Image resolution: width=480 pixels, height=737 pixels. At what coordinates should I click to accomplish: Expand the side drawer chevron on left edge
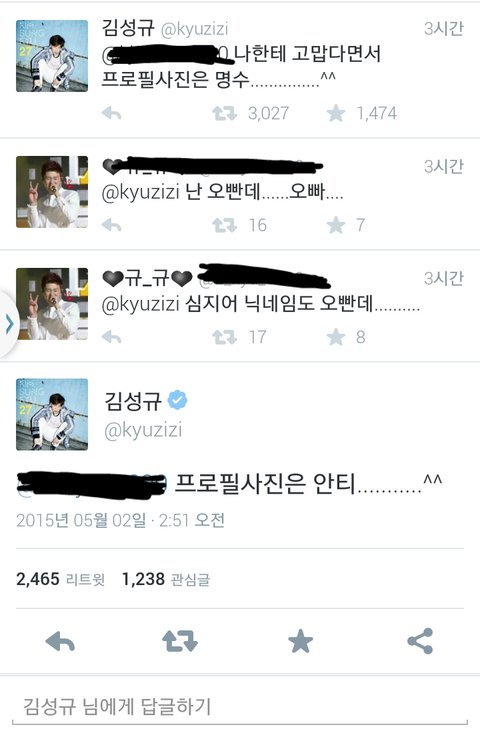(8, 324)
